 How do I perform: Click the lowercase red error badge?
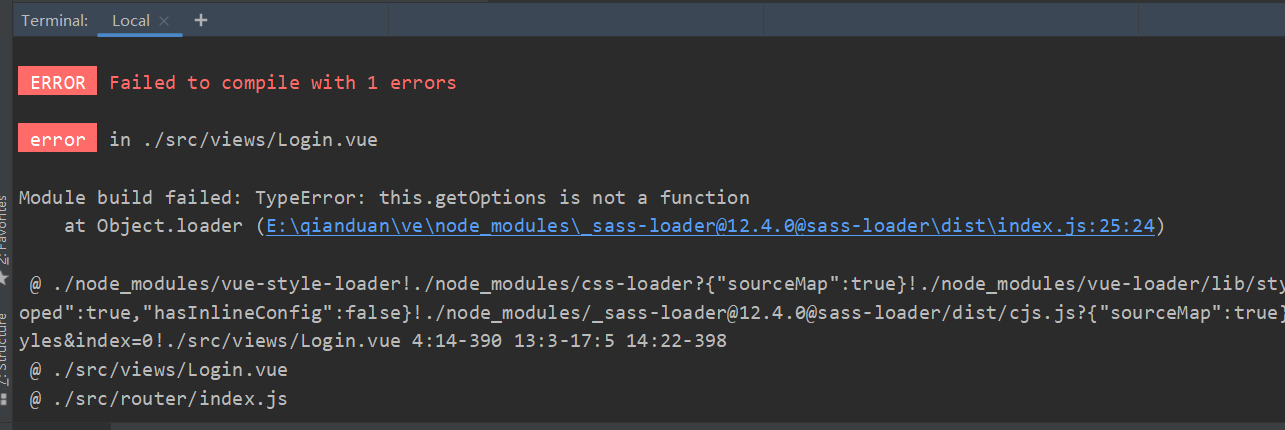click(57, 140)
